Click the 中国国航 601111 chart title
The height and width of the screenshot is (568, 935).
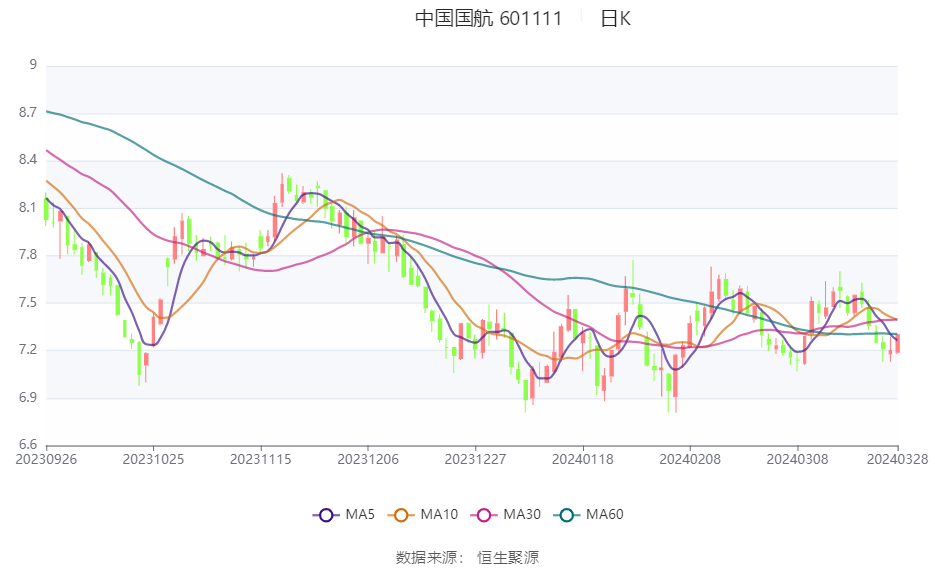click(x=489, y=18)
